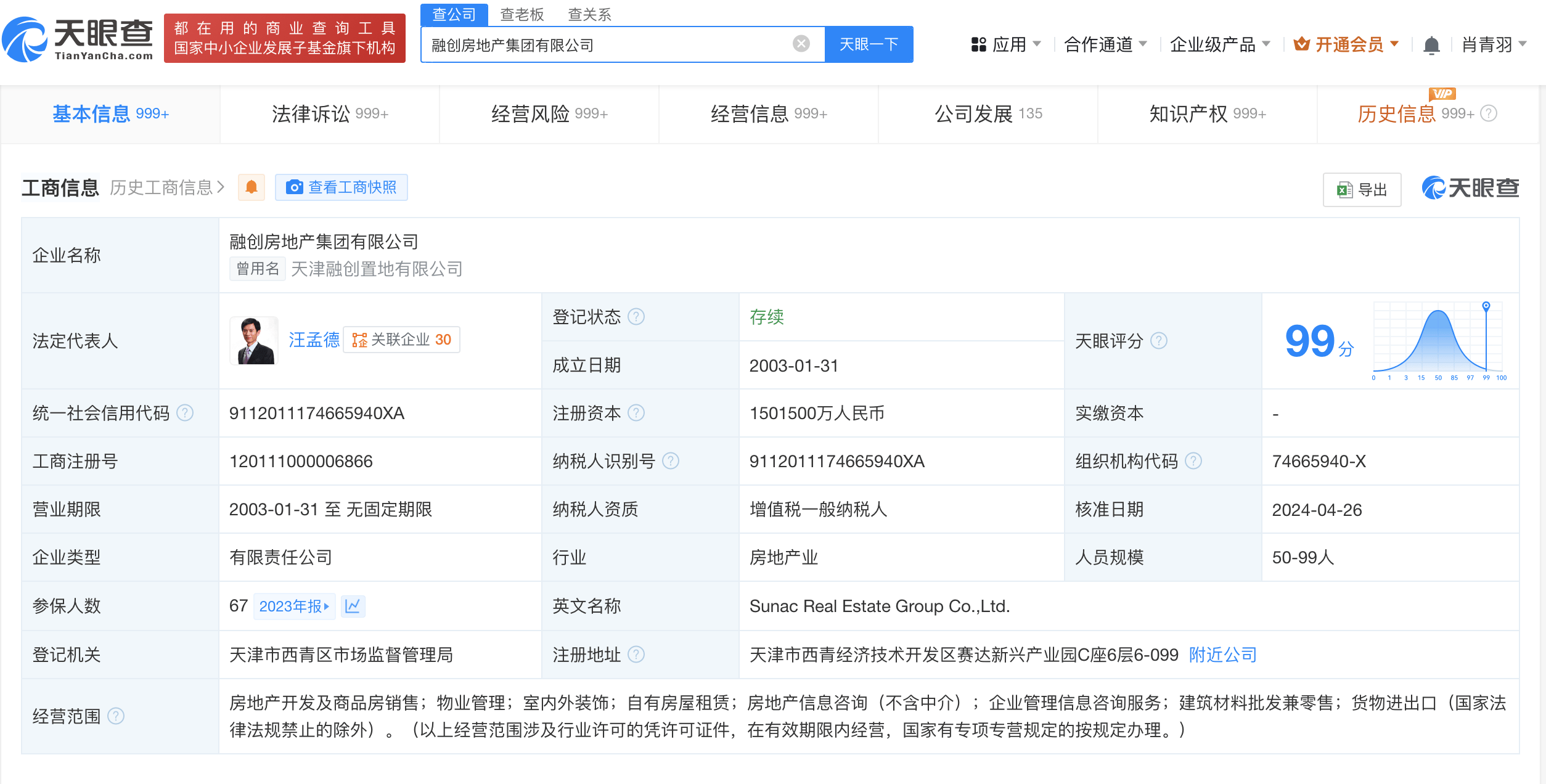Open 汪孟德 profile link

coord(314,340)
